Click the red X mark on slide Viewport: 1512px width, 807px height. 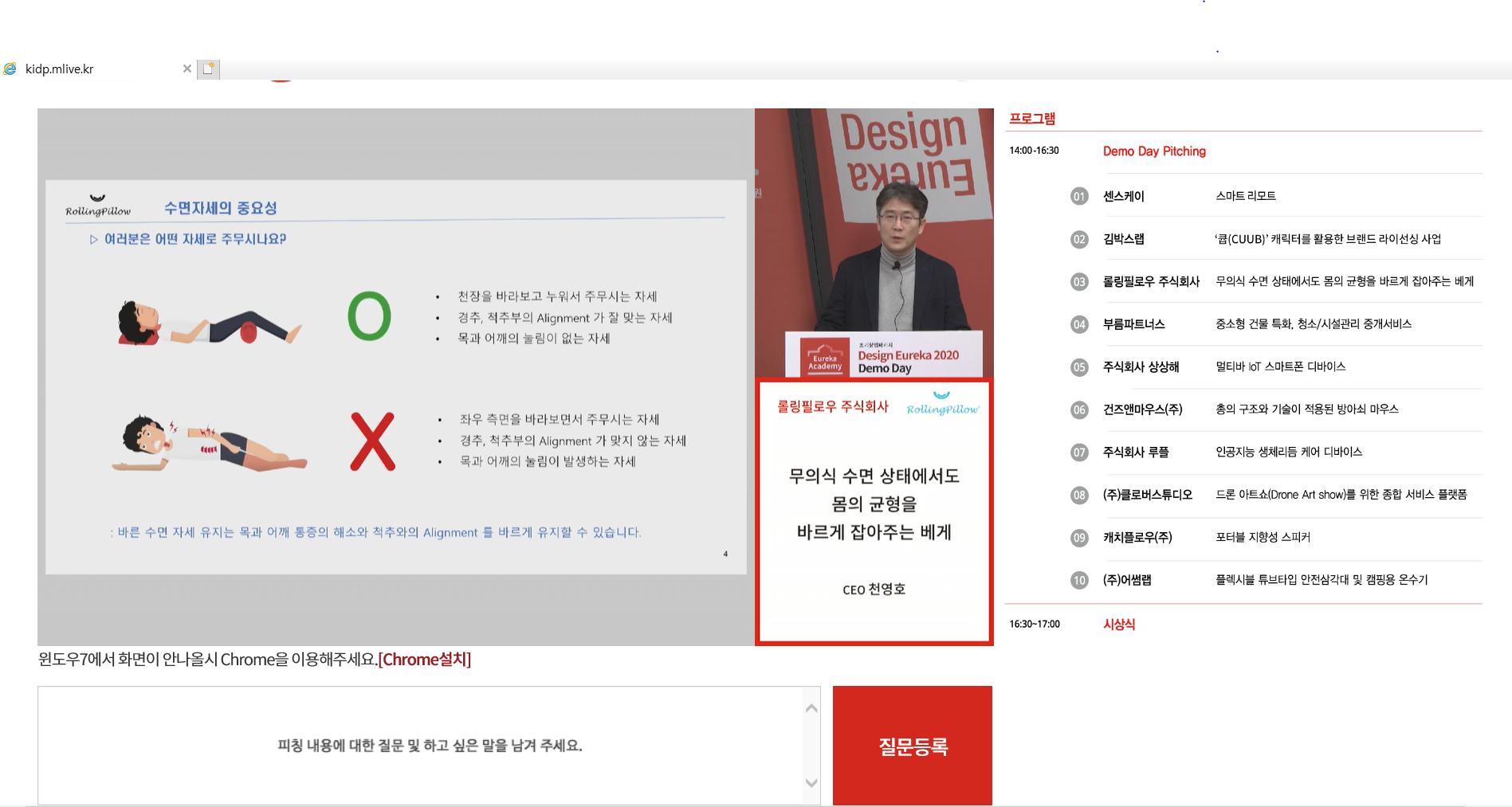[372, 441]
